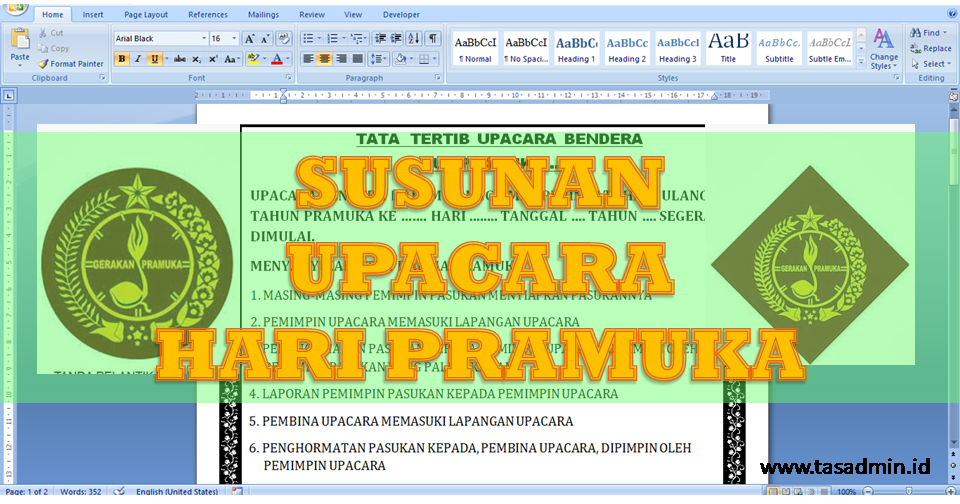This screenshot has height=504, width=960.
Task: Click the Multilevel List icon
Action: pos(356,39)
